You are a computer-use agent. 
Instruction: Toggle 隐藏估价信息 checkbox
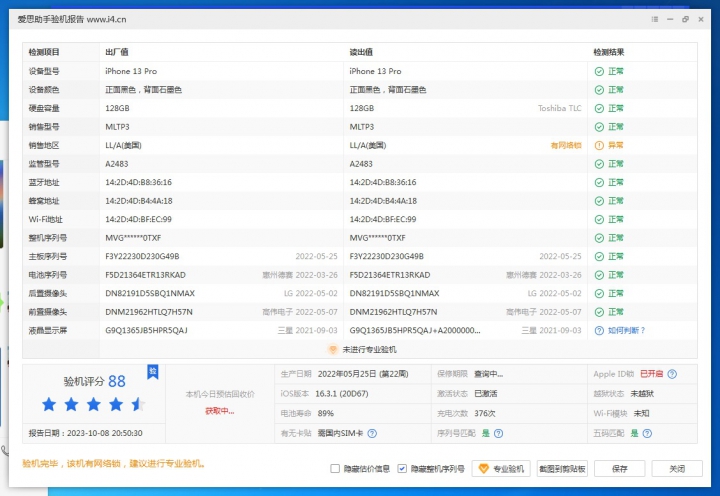pyautogui.click(x=335, y=468)
